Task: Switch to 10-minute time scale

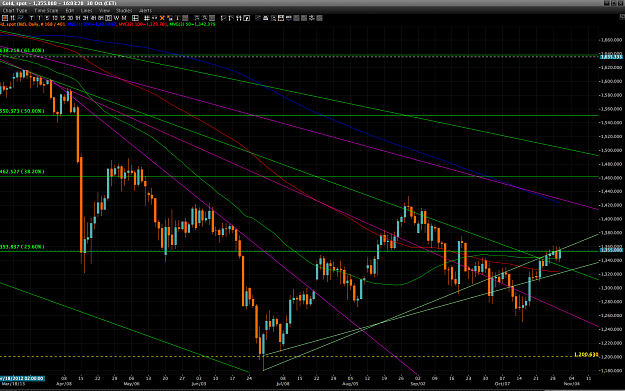Action: click(55, 18)
